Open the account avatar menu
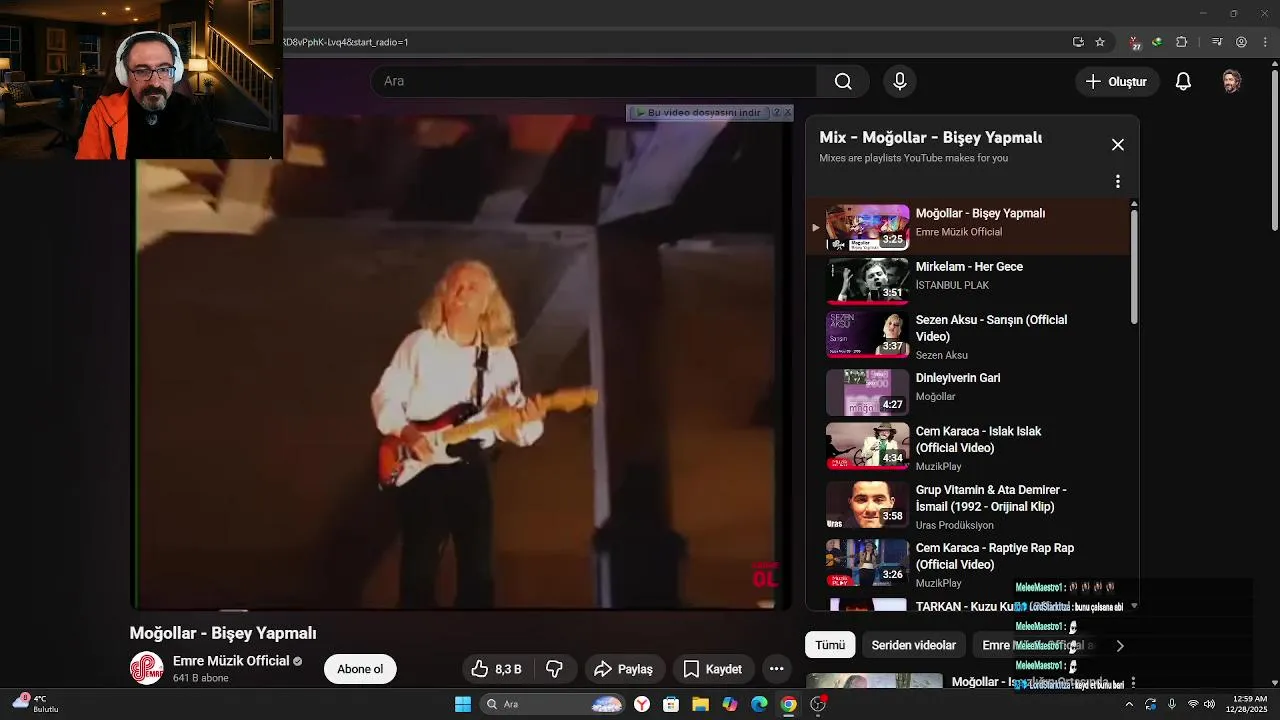This screenshot has width=1280, height=720. click(1232, 82)
